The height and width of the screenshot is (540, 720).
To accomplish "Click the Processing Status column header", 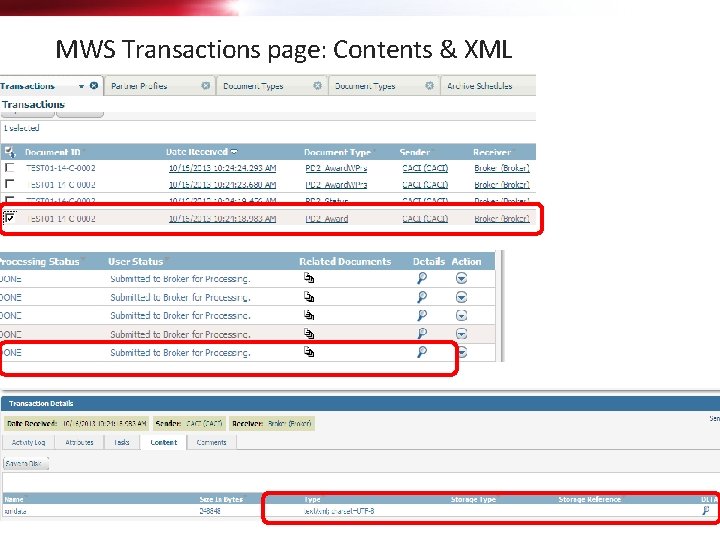I will click(x=39, y=261).
